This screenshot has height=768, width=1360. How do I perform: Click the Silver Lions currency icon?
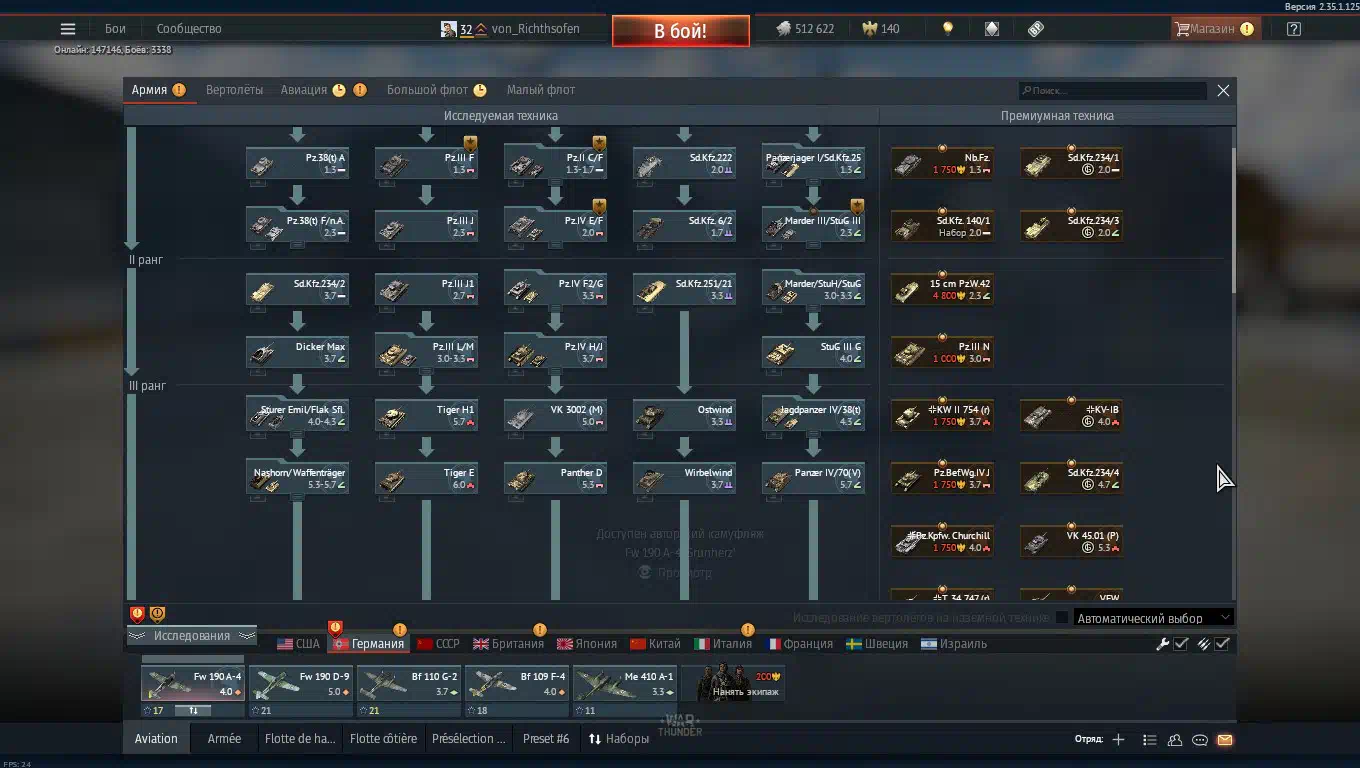[x=783, y=29]
